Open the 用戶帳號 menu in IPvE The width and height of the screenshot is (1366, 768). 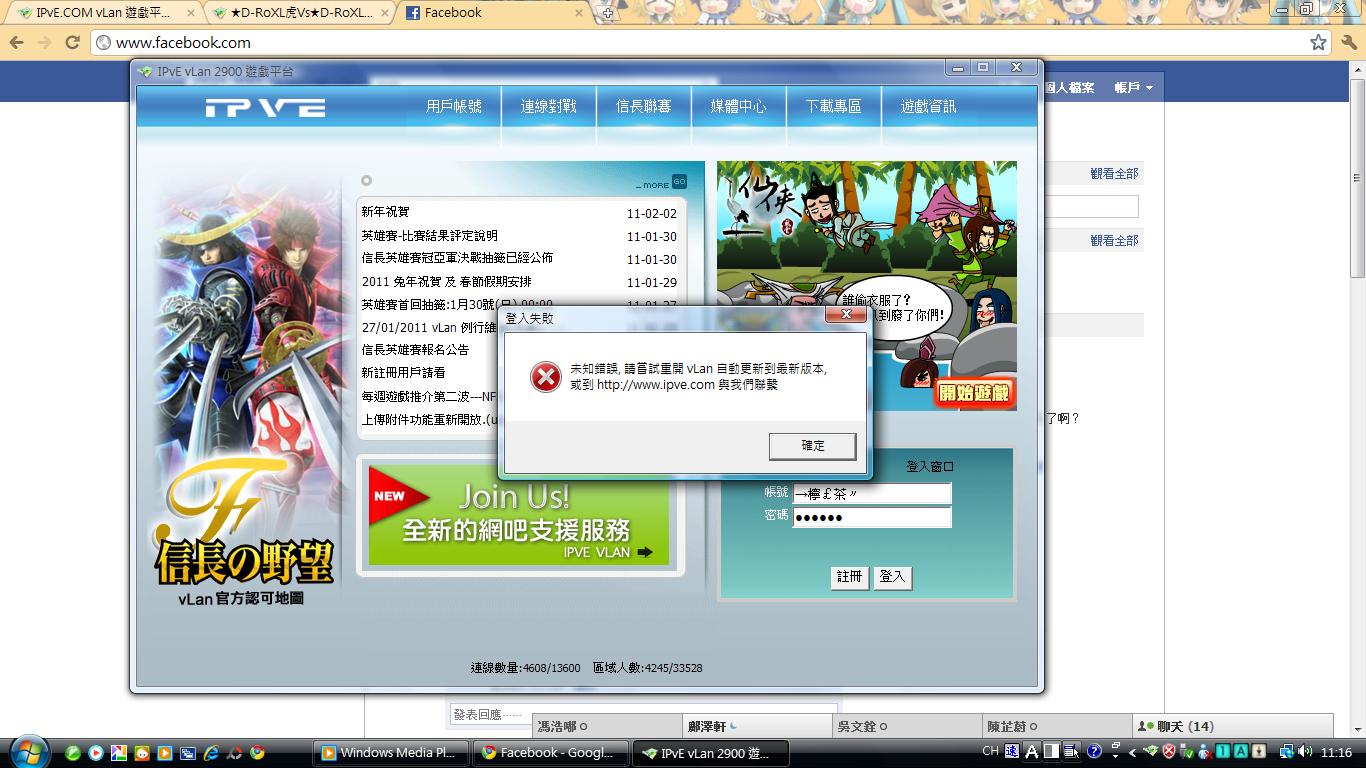pos(453,106)
